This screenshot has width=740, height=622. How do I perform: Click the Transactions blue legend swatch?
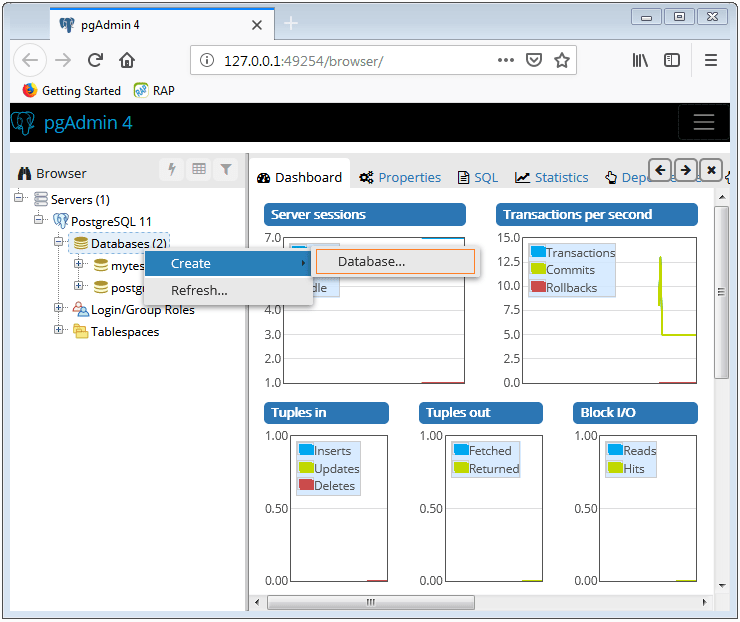[538, 252]
